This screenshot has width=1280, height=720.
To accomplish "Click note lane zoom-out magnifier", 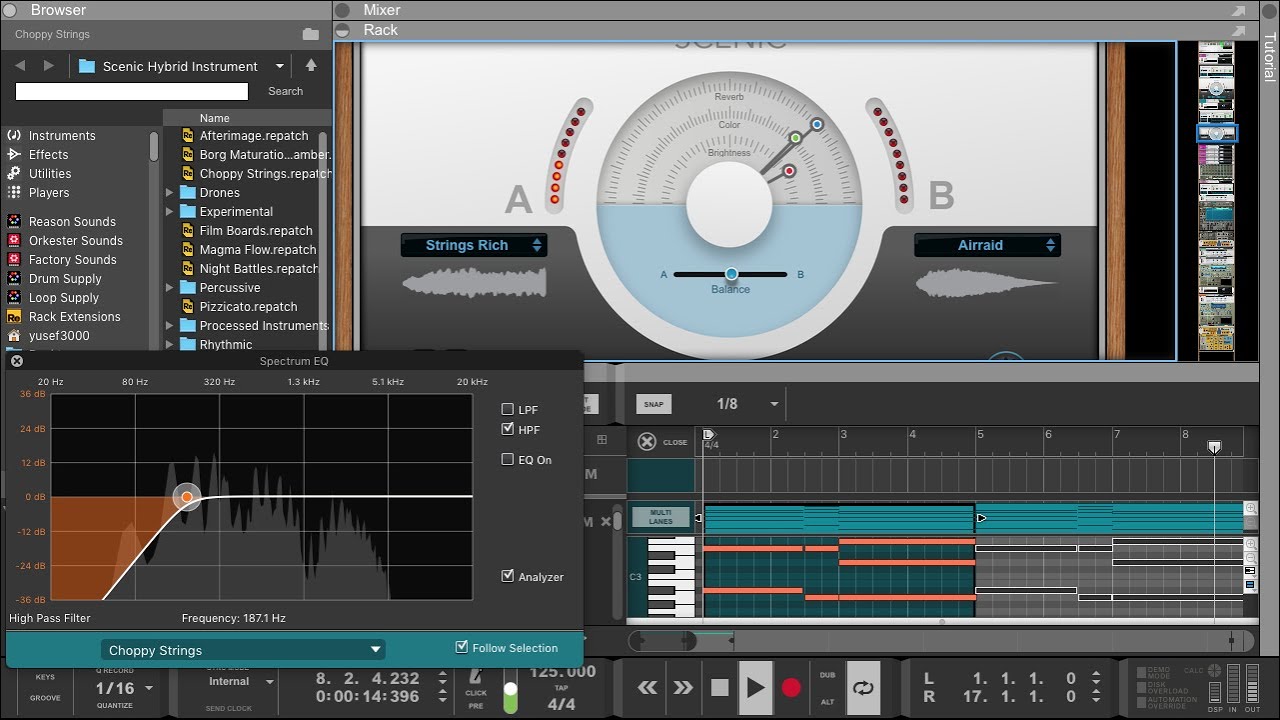I will tap(1250, 558).
